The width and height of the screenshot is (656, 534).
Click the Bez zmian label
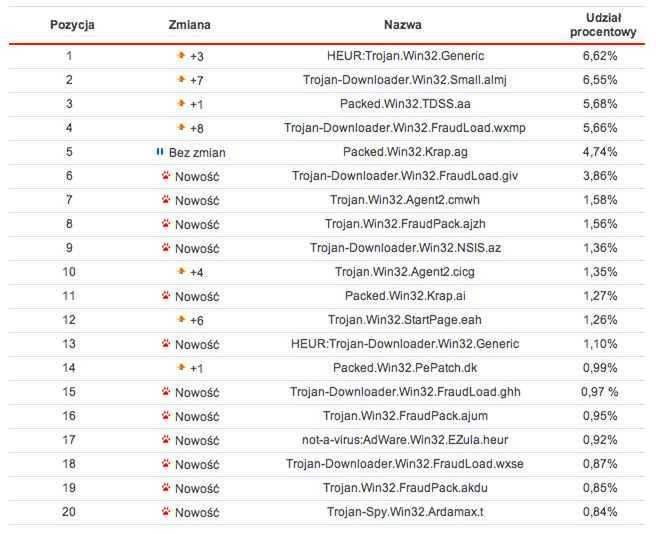(197, 152)
